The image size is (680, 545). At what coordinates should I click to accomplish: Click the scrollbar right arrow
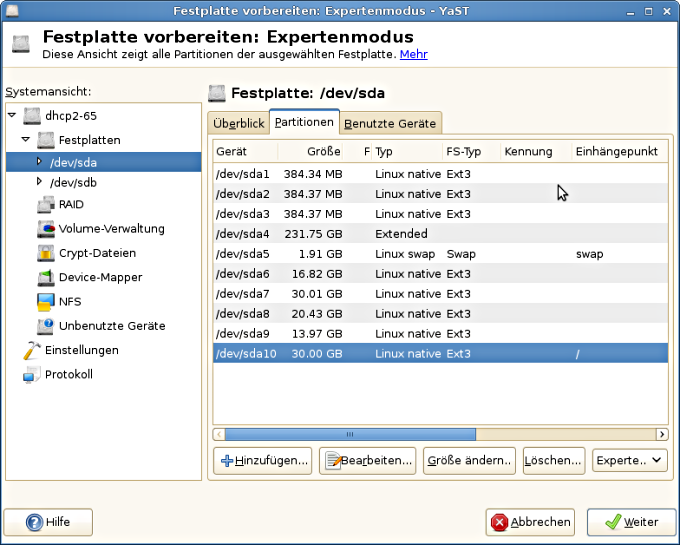click(662, 434)
